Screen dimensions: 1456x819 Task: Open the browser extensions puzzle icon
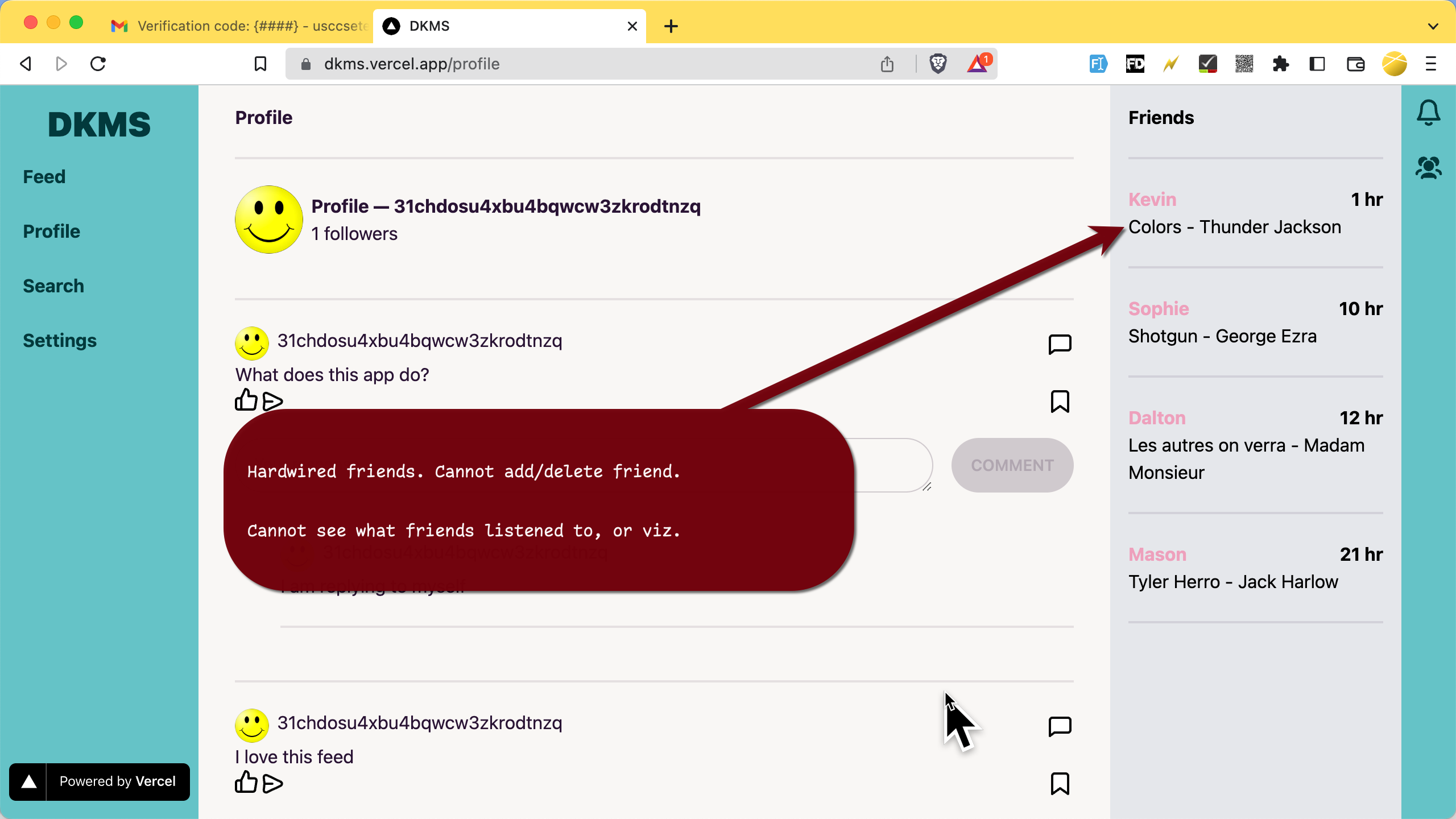pyautogui.click(x=1280, y=64)
